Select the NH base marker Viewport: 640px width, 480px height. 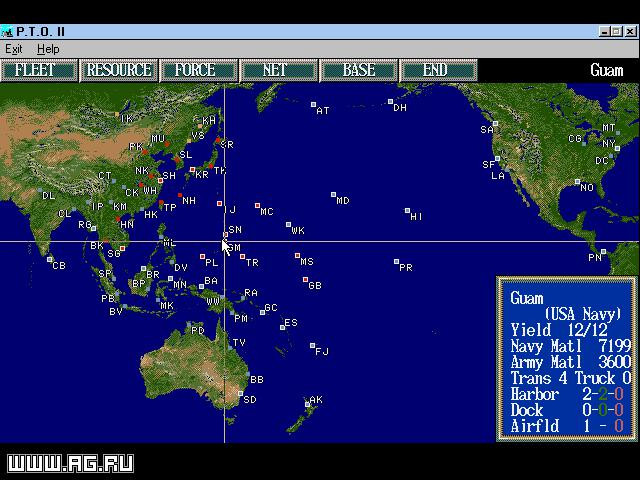[180, 195]
